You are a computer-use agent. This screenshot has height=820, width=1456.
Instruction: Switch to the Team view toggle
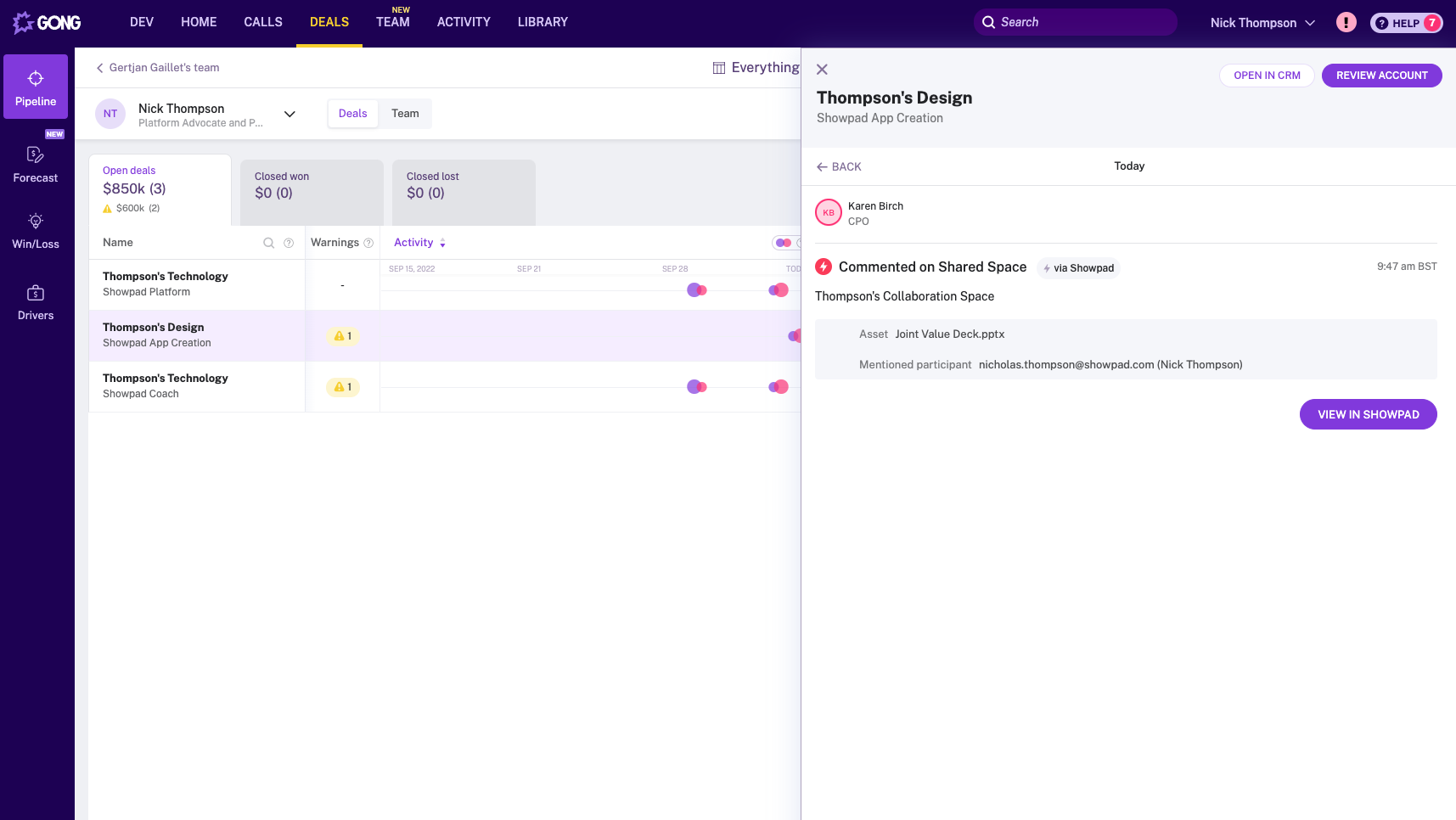coord(405,114)
